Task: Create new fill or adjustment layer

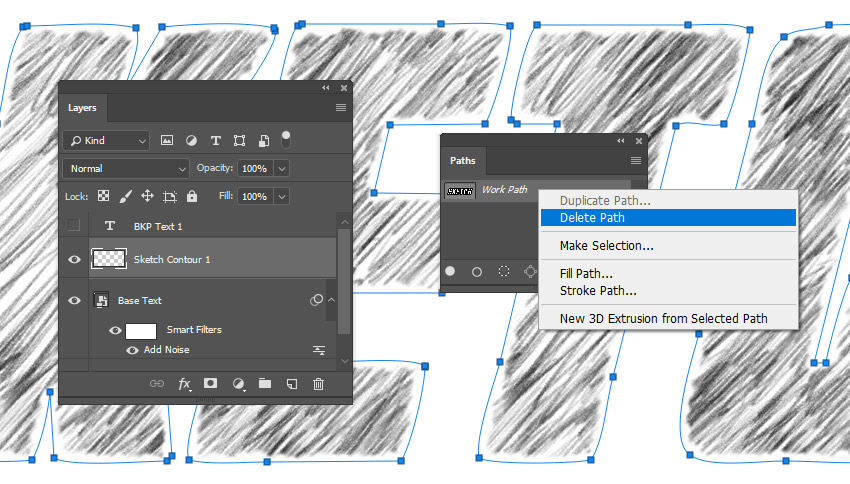Action: click(x=238, y=384)
